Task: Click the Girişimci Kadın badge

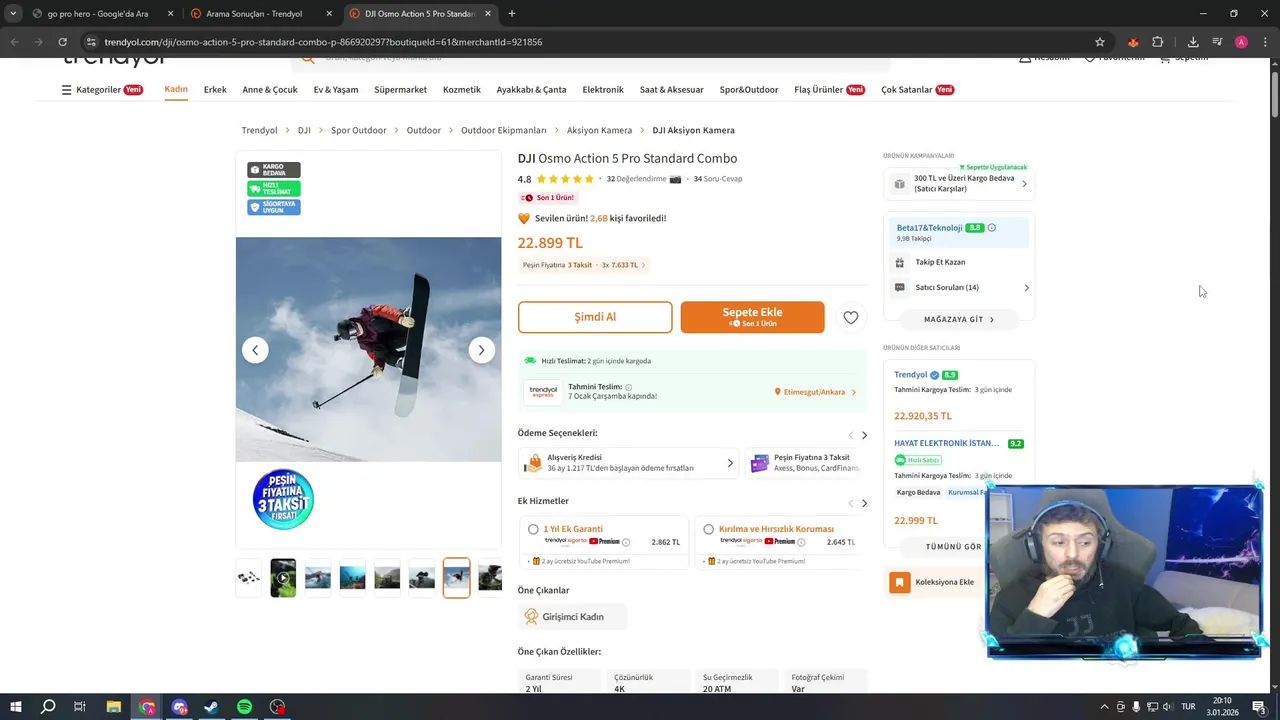Action: pyautogui.click(x=573, y=617)
